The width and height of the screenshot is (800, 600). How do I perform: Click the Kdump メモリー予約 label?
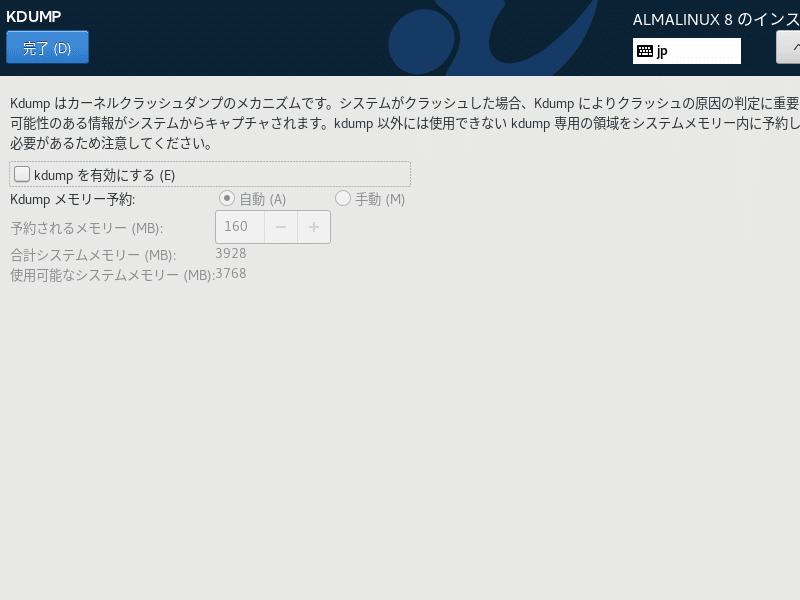click(x=72, y=199)
